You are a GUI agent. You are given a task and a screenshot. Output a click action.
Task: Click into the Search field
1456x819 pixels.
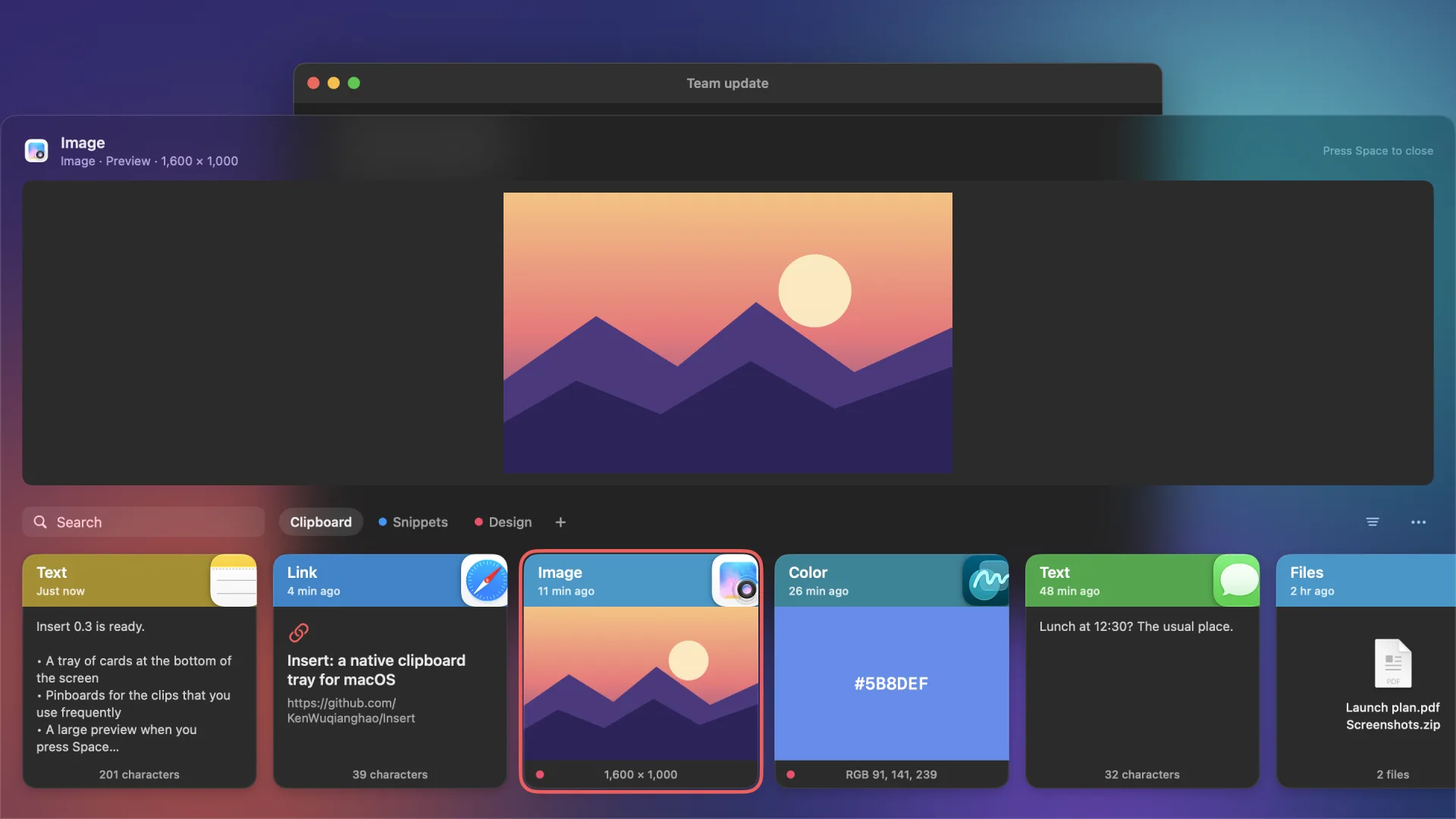pyautogui.click(x=143, y=522)
